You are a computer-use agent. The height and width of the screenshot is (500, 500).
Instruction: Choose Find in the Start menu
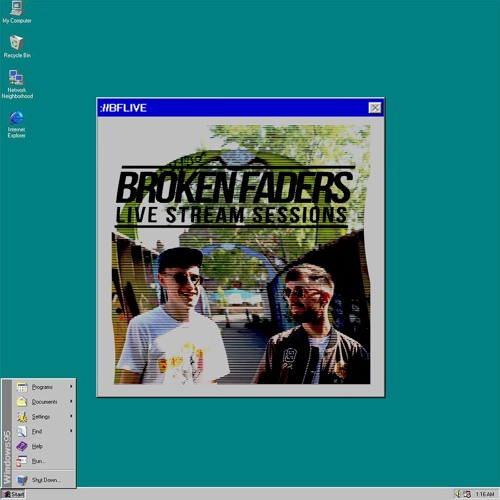click(44, 431)
